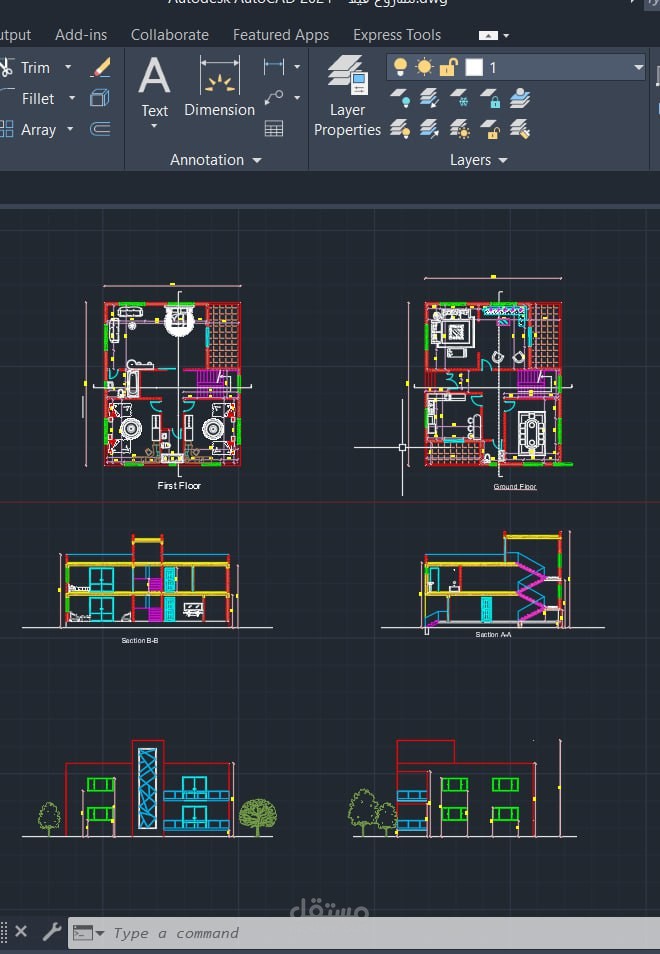Image resolution: width=660 pixels, height=954 pixels.
Task: Open the Featured Apps ribbon tab
Action: pyautogui.click(x=281, y=35)
